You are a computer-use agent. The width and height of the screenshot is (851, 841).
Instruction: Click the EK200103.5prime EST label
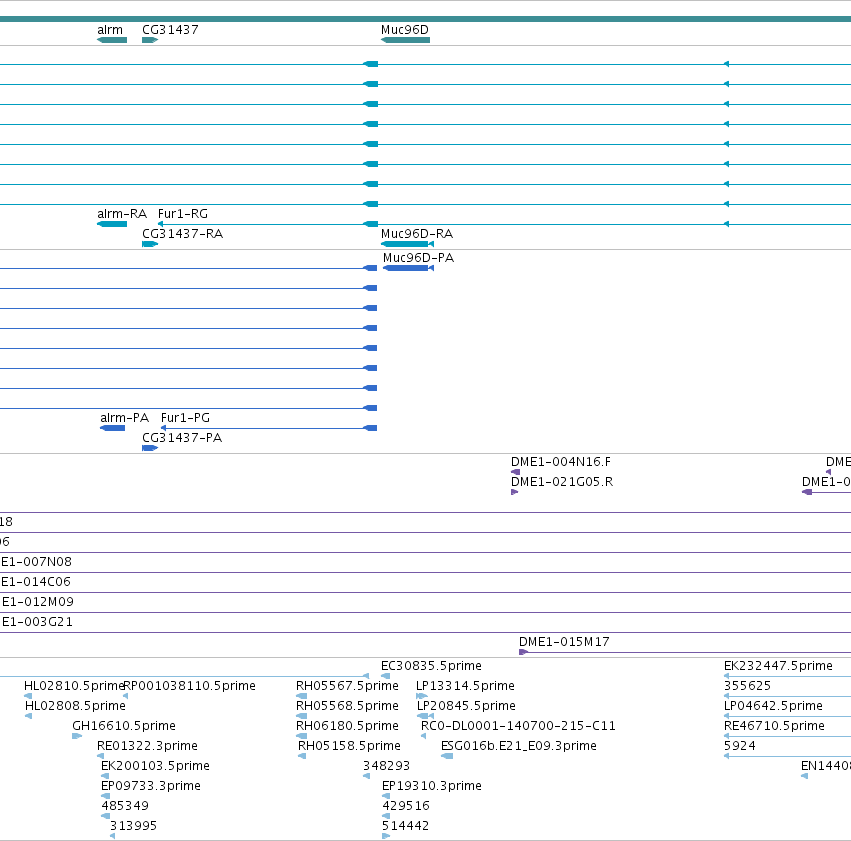click(x=155, y=766)
